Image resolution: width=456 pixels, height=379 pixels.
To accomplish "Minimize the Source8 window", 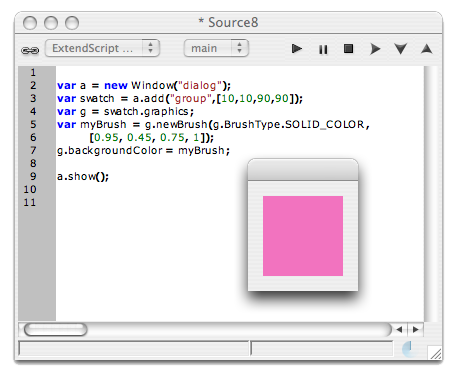I will [x=51, y=23].
